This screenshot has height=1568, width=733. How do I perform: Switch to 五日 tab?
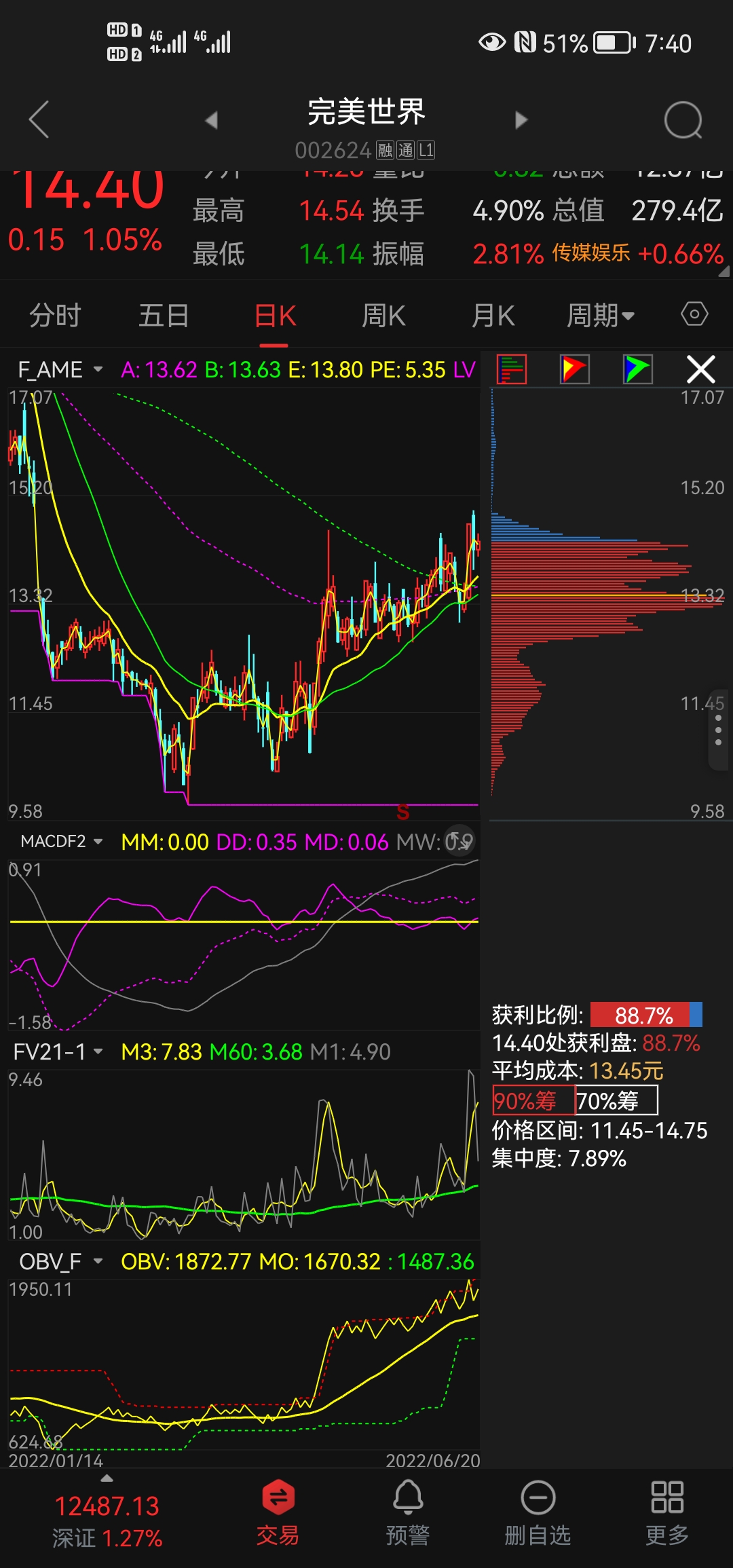pyautogui.click(x=164, y=316)
